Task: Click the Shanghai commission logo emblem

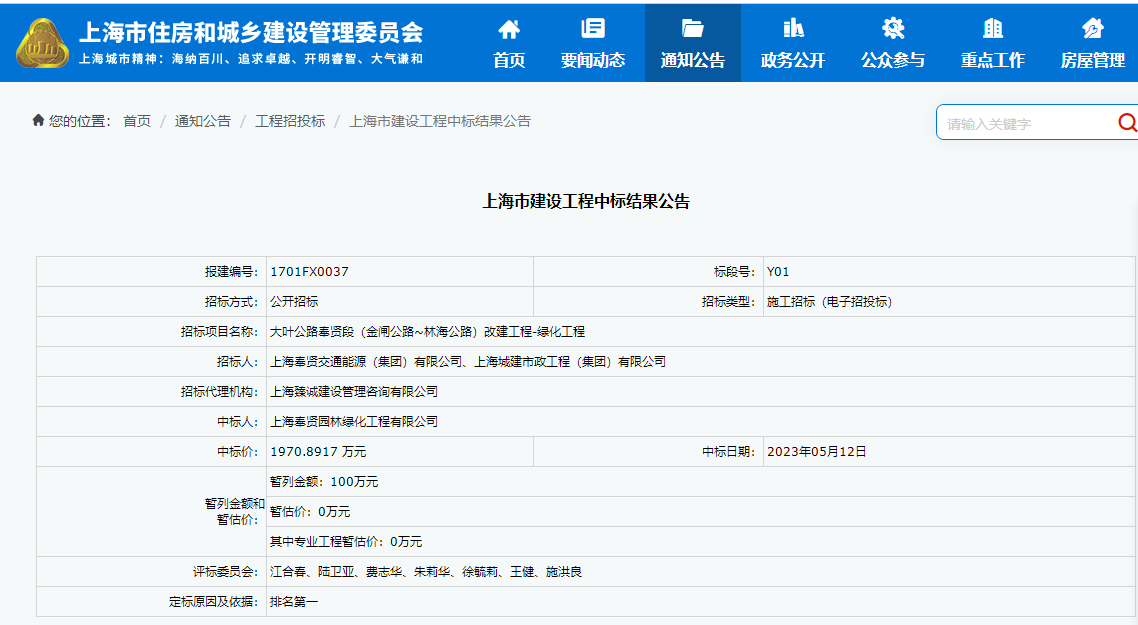Action: (42, 42)
